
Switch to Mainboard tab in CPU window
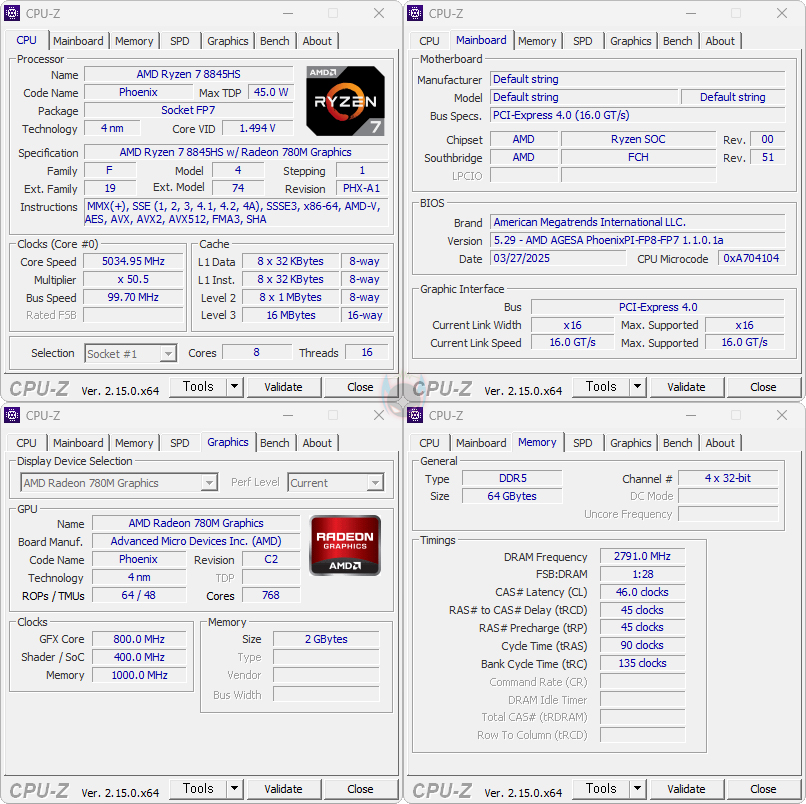point(78,41)
